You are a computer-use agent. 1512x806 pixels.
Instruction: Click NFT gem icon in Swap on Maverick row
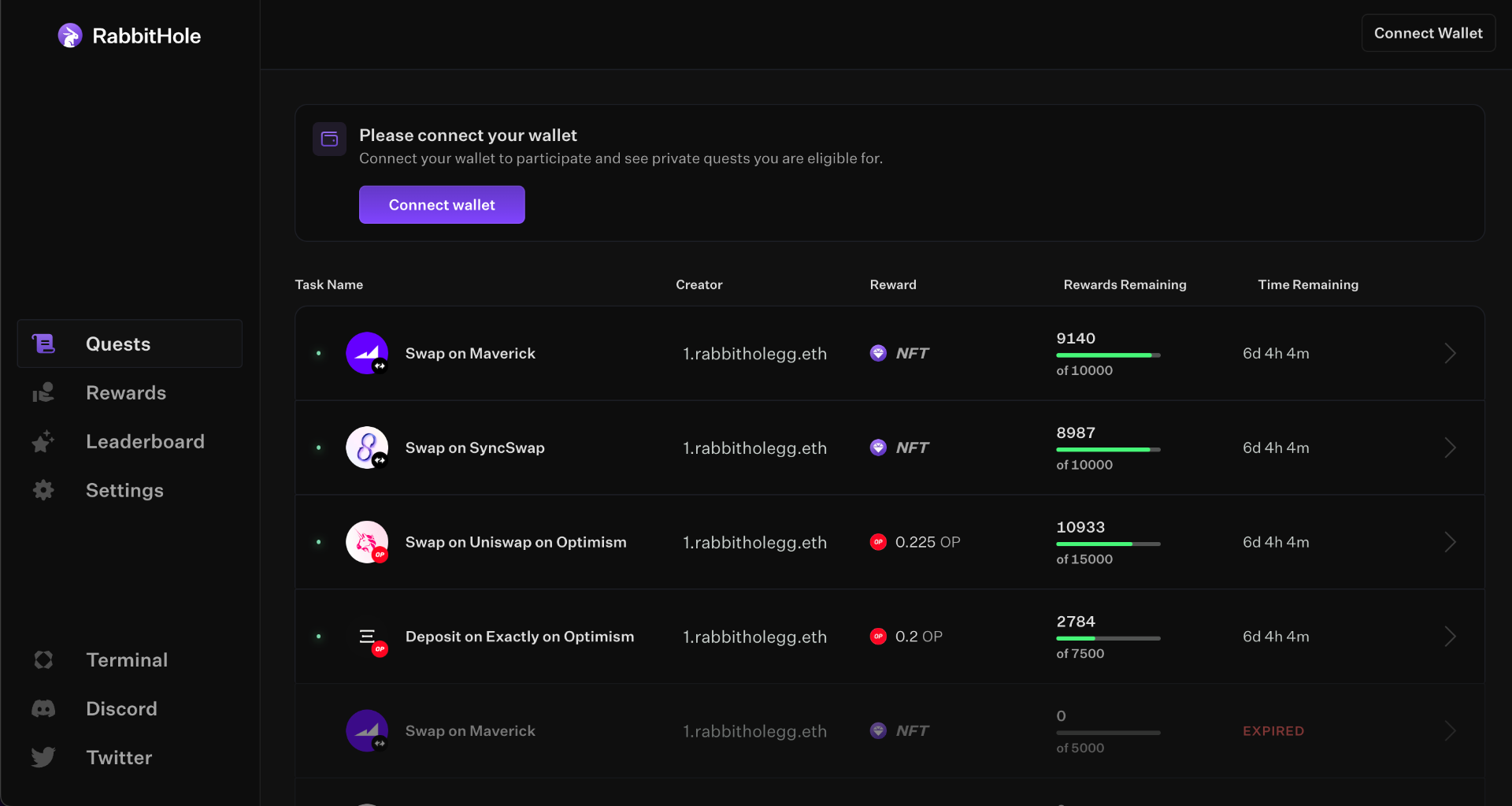click(x=878, y=353)
